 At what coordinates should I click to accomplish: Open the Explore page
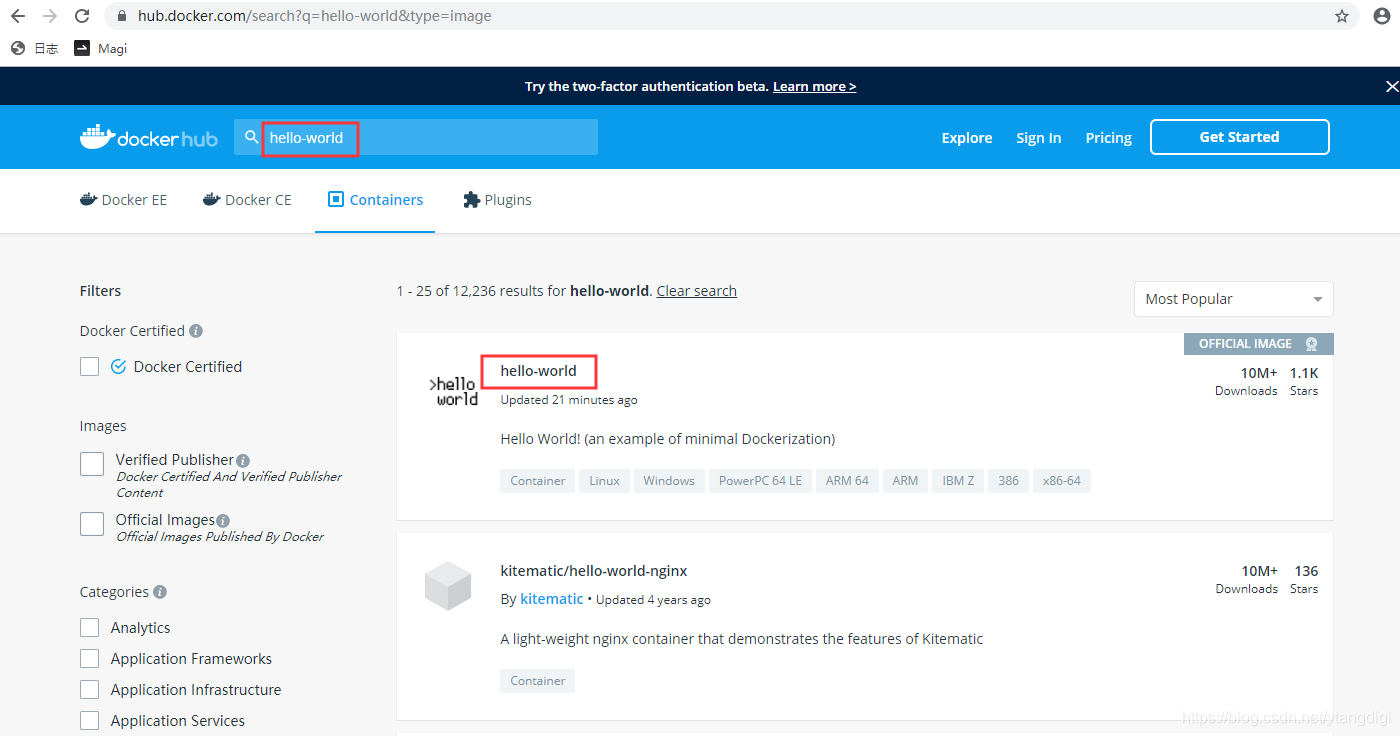[x=967, y=138]
